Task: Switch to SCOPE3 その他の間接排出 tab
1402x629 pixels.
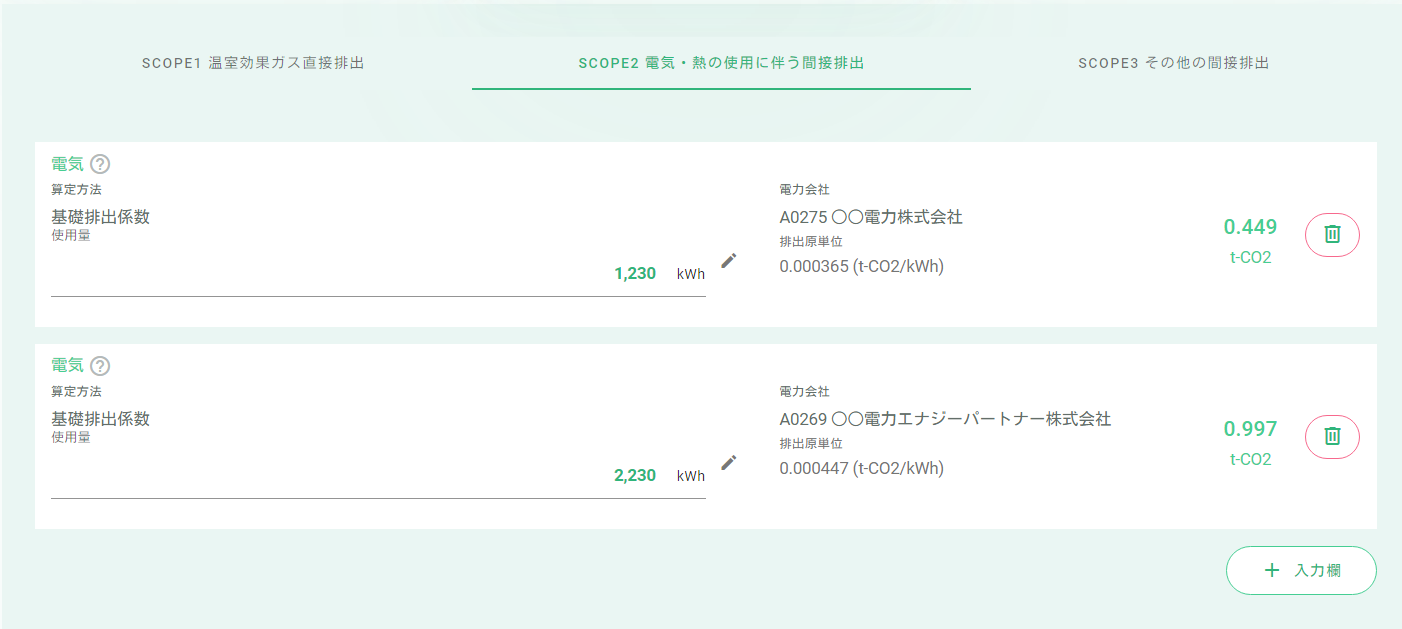Action: click(1173, 63)
